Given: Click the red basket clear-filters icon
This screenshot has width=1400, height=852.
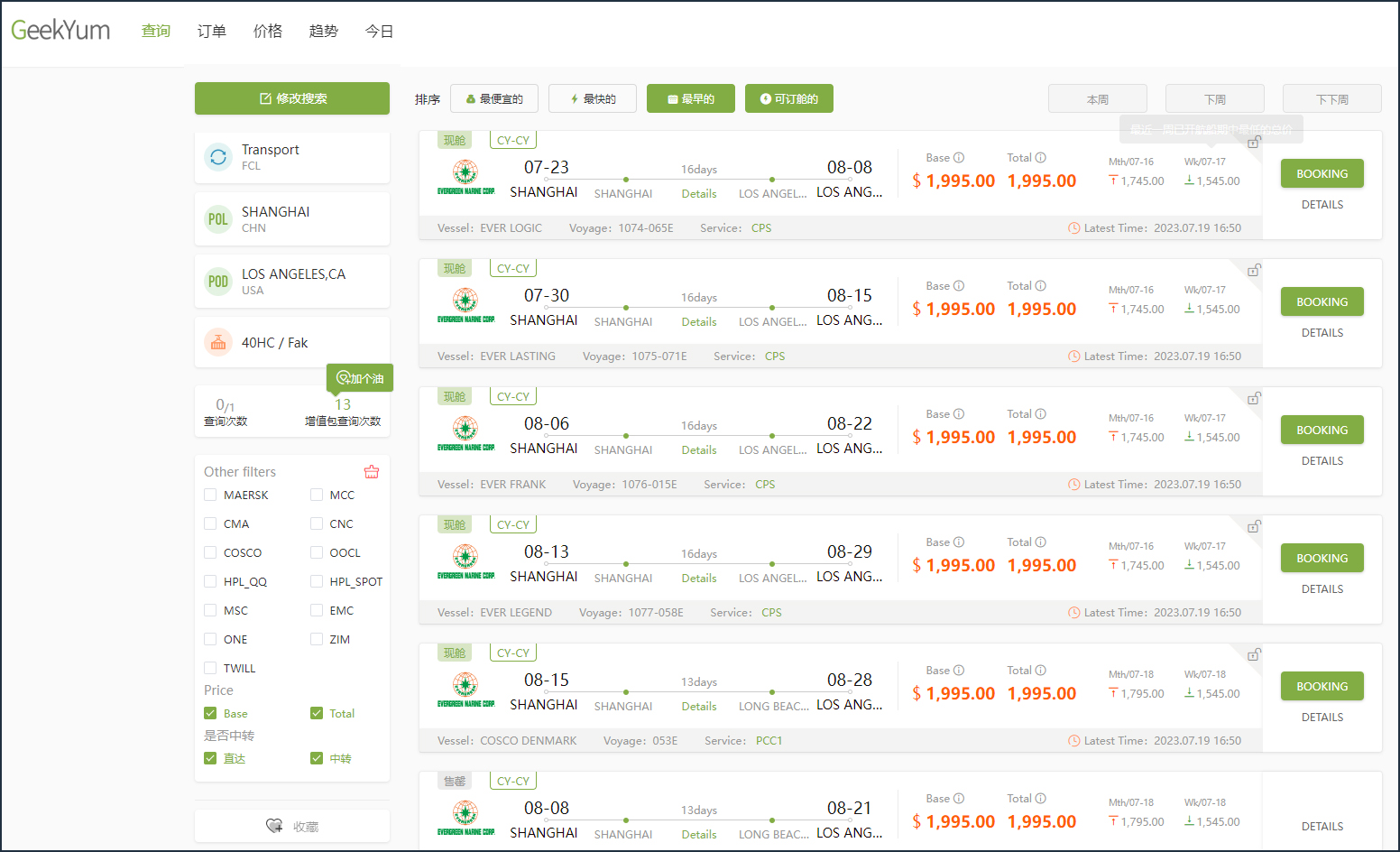Looking at the screenshot, I should [x=372, y=472].
